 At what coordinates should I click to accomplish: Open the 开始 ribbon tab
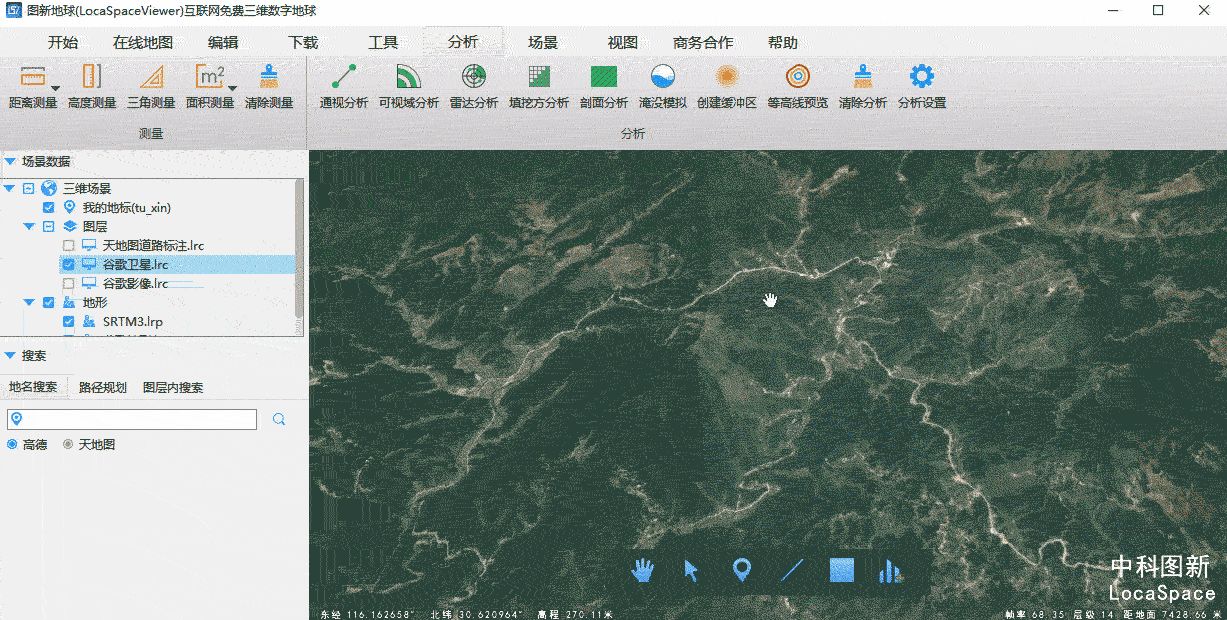(x=63, y=43)
